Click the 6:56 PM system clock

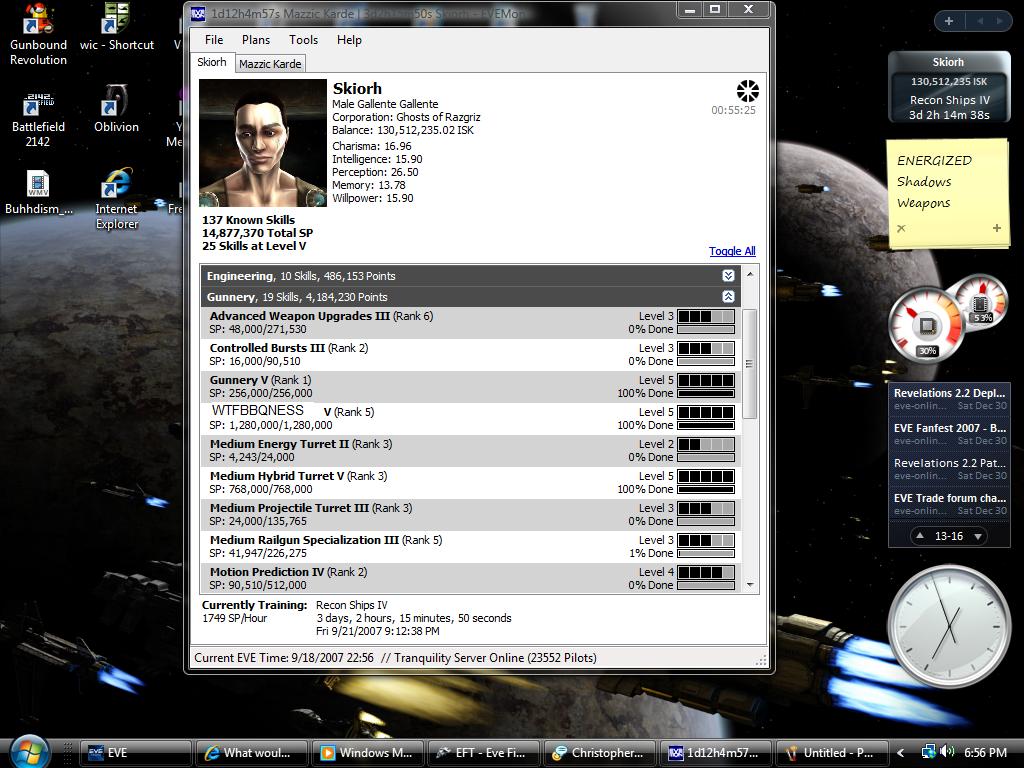click(x=985, y=753)
